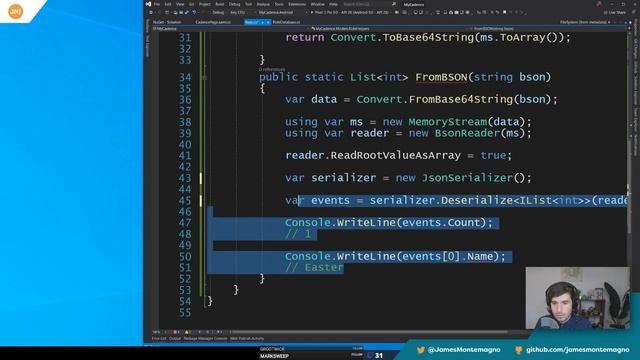
Task: Open the Debug menu
Action: coord(234,4)
